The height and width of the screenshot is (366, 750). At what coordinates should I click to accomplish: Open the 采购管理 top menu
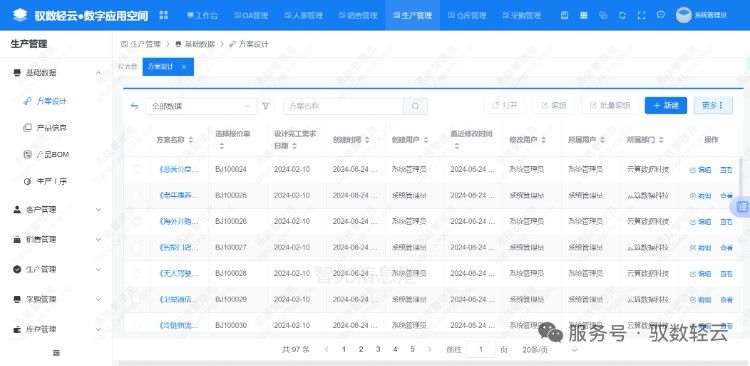(x=522, y=15)
